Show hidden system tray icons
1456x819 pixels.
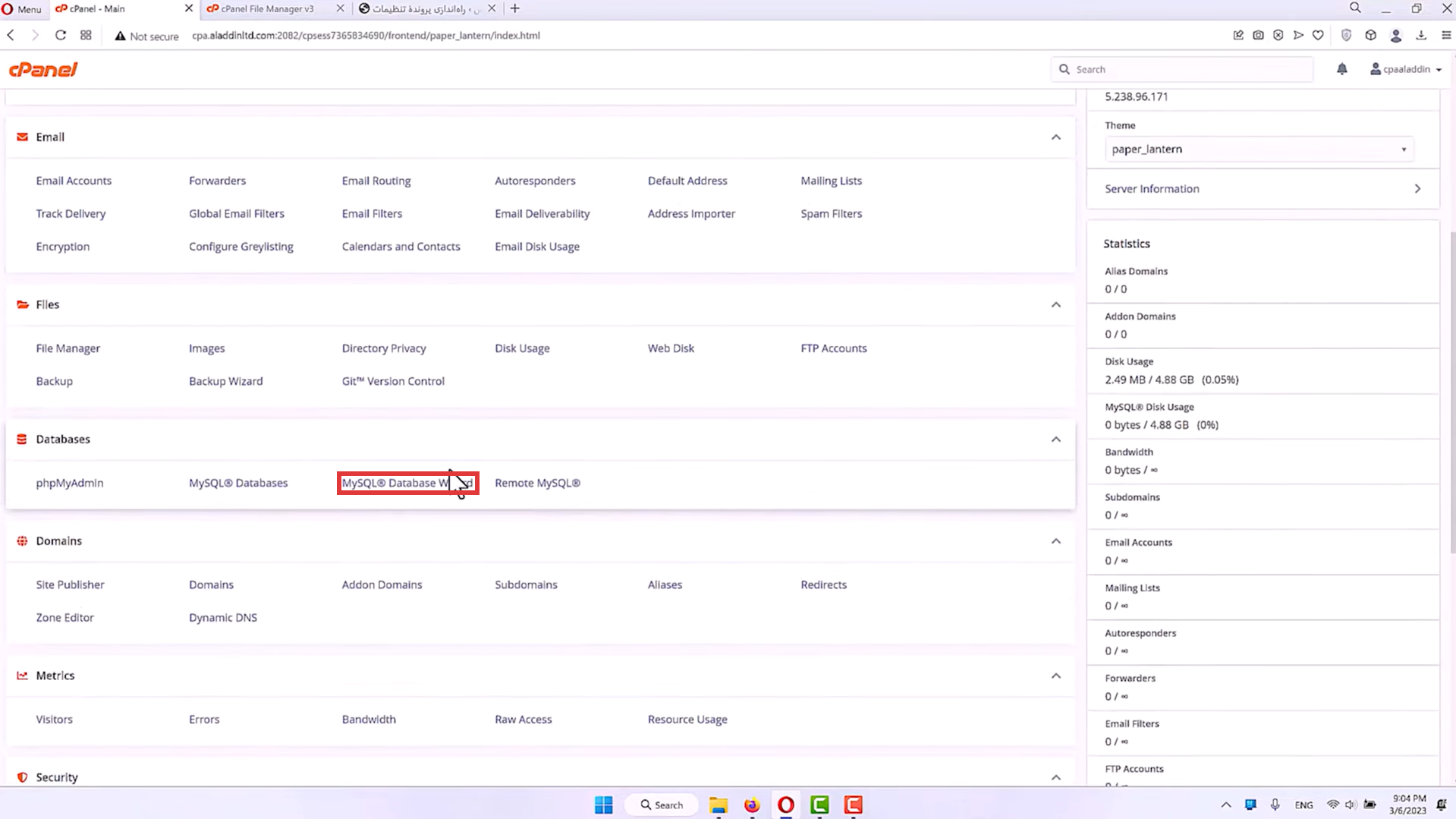coord(1226,805)
